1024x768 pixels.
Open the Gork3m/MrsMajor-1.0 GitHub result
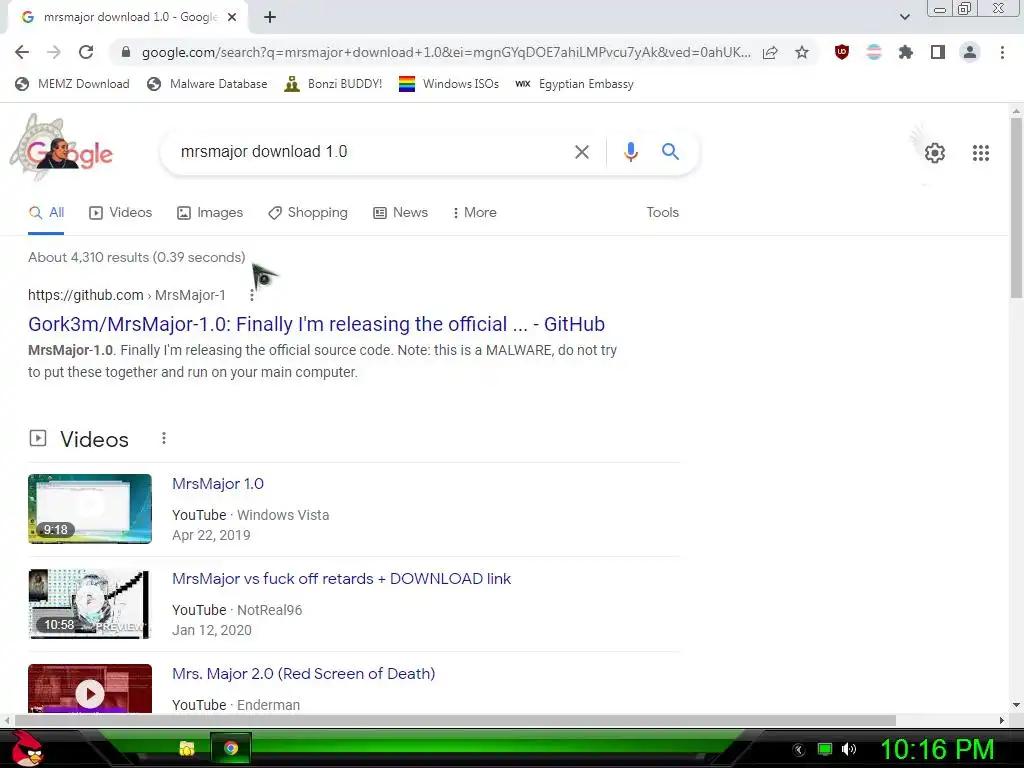[316, 324]
